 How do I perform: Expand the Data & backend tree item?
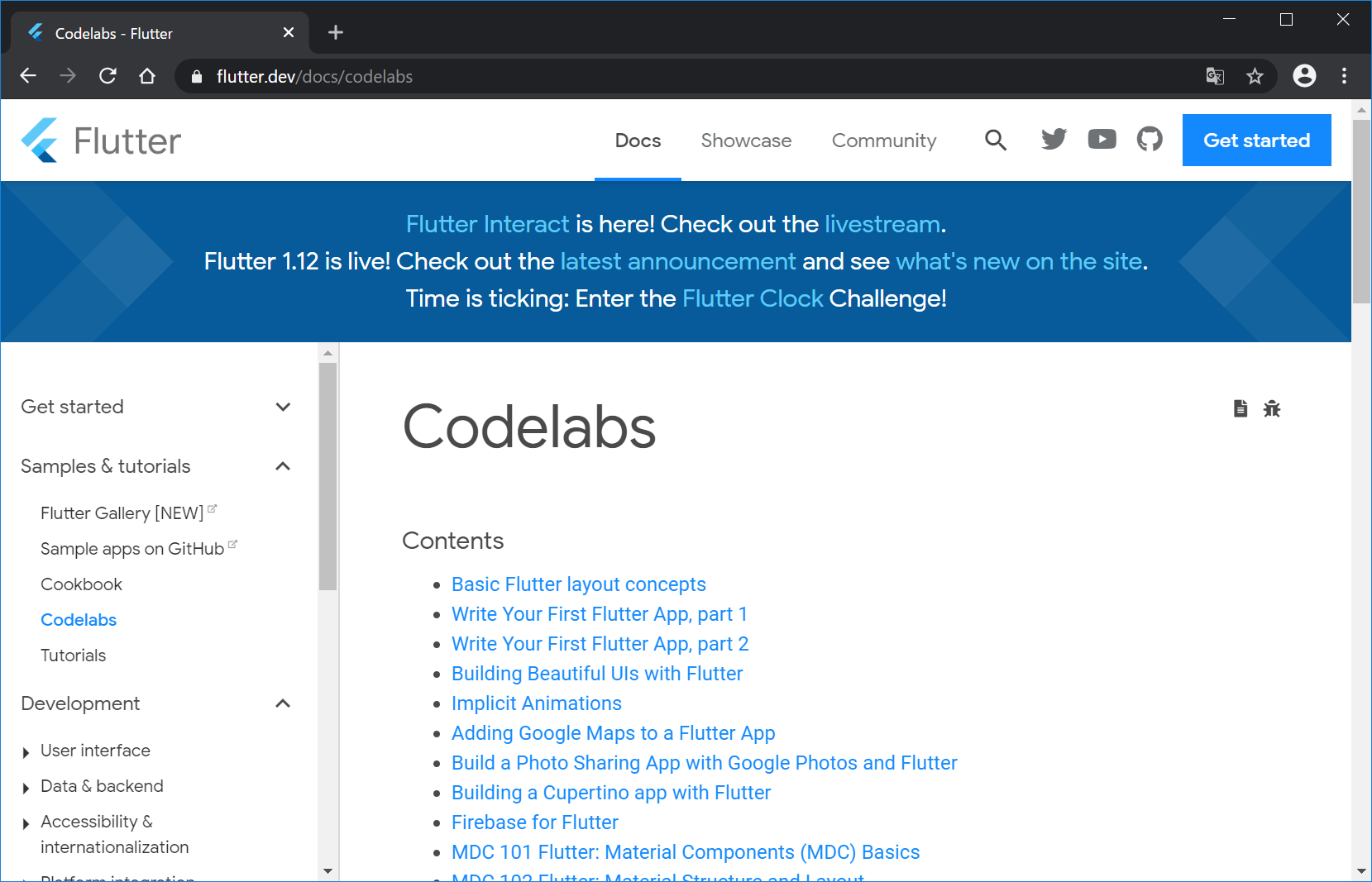(x=26, y=787)
